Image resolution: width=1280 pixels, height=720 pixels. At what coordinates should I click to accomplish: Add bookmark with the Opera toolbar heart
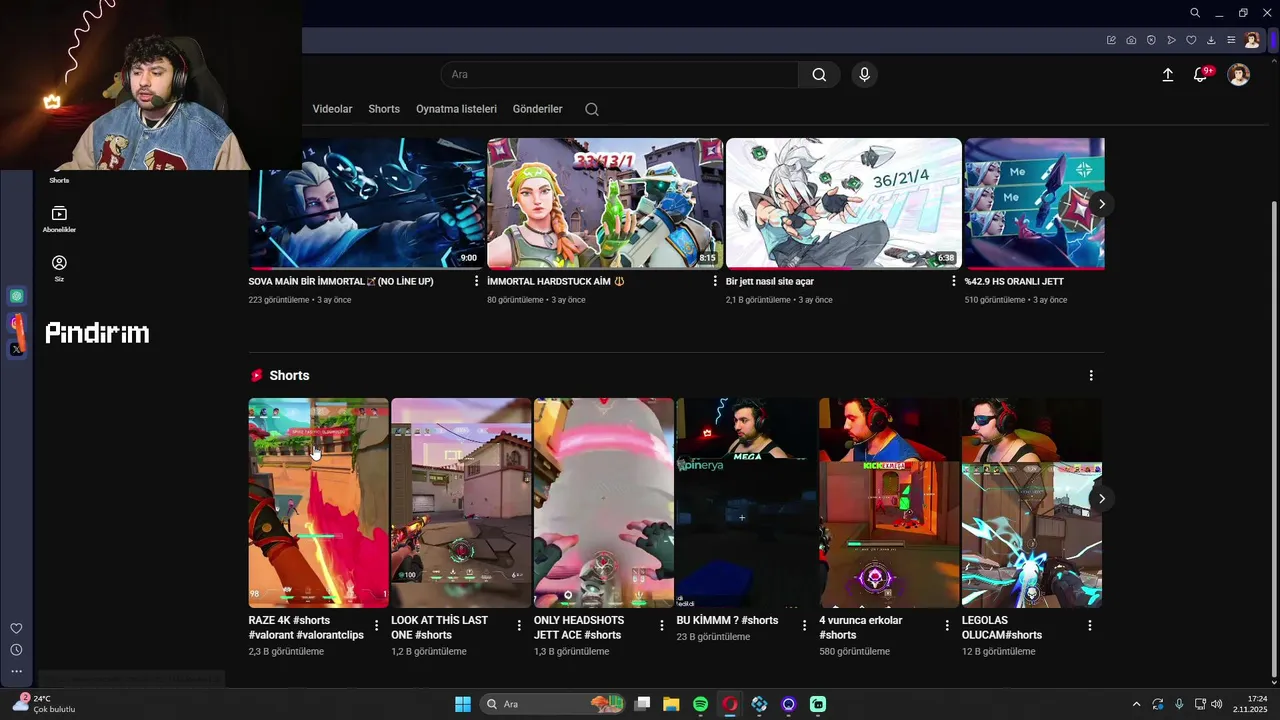coord(1191,40)
